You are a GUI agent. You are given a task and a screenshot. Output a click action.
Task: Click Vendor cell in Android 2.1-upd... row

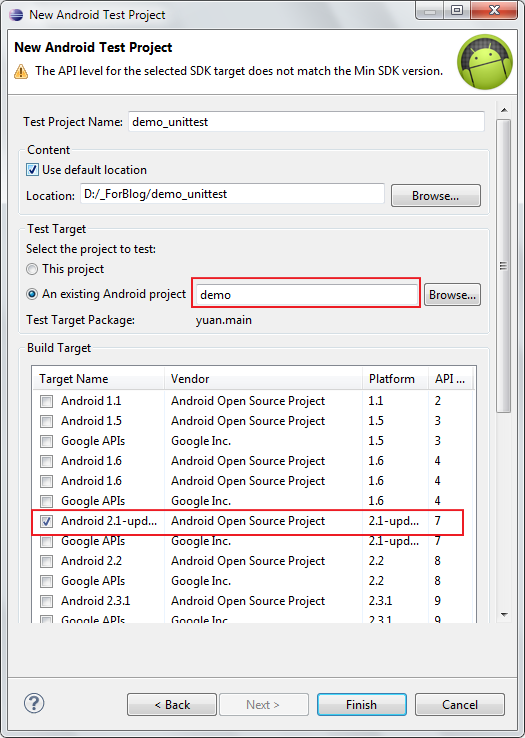[248, 521]
